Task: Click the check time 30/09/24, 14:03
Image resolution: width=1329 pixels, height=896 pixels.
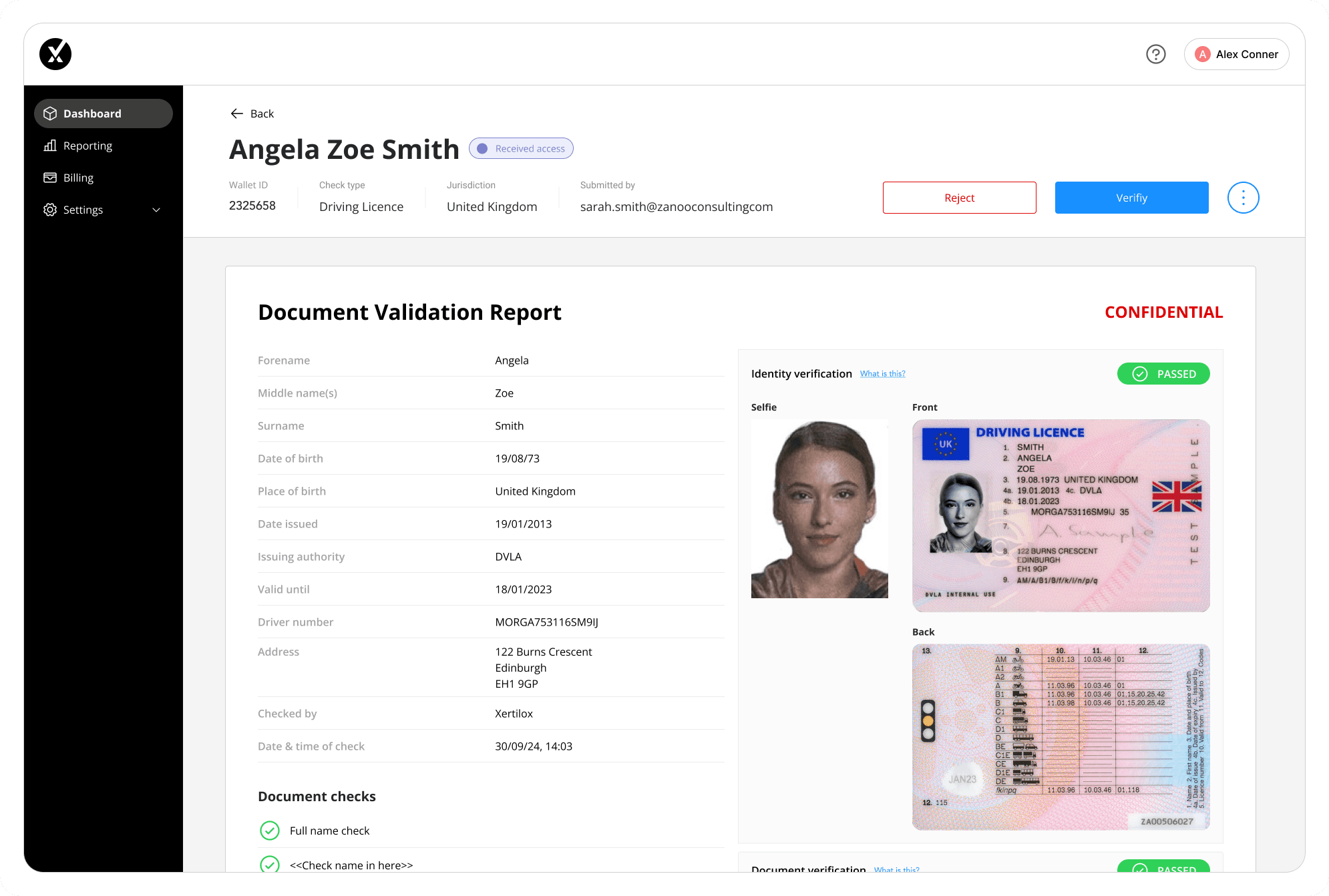Action: (534, 746)
